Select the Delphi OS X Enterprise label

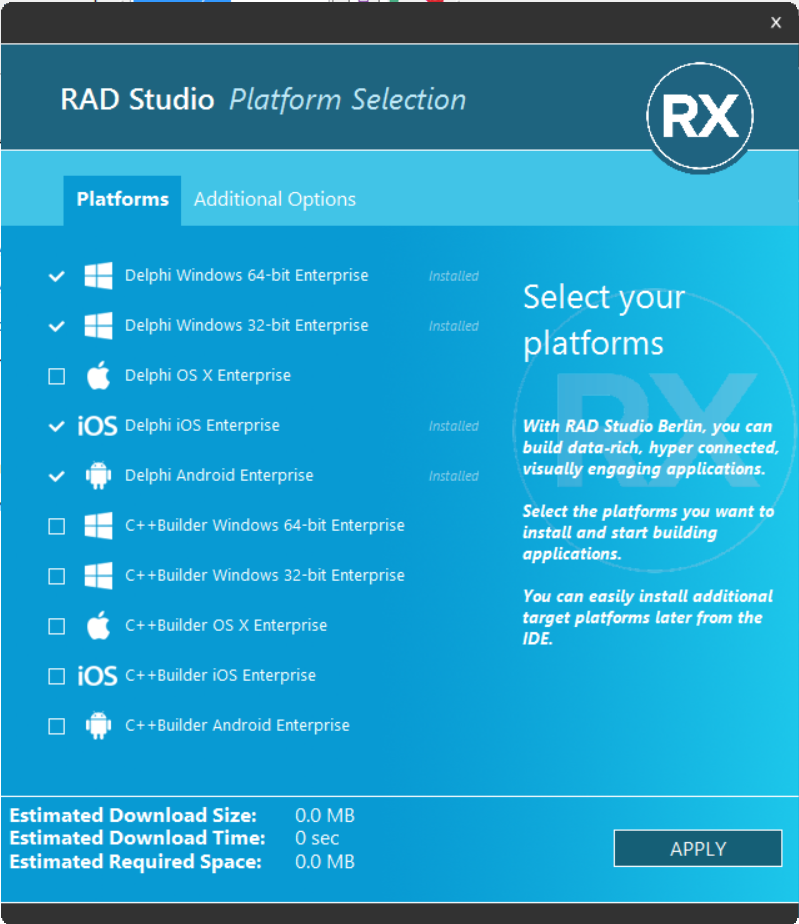[x=208, y=375]
